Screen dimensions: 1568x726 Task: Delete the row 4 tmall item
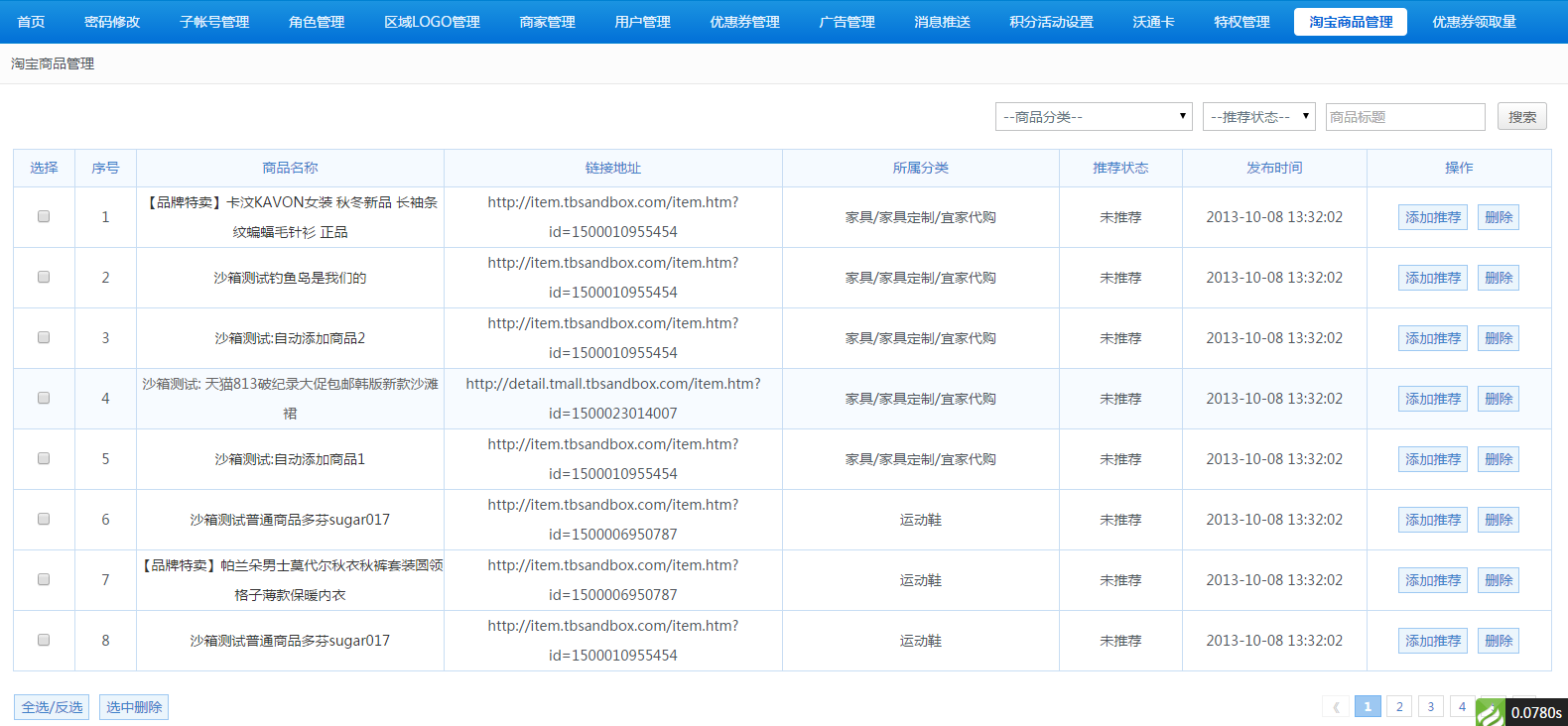pos(1499,399)
